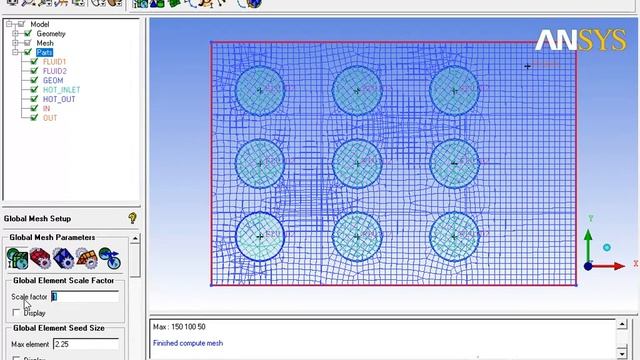Viewport: 640px width, 360px height.
Task: Enable Display checkbox under Scale factor
Action: (x=16, y=313)
